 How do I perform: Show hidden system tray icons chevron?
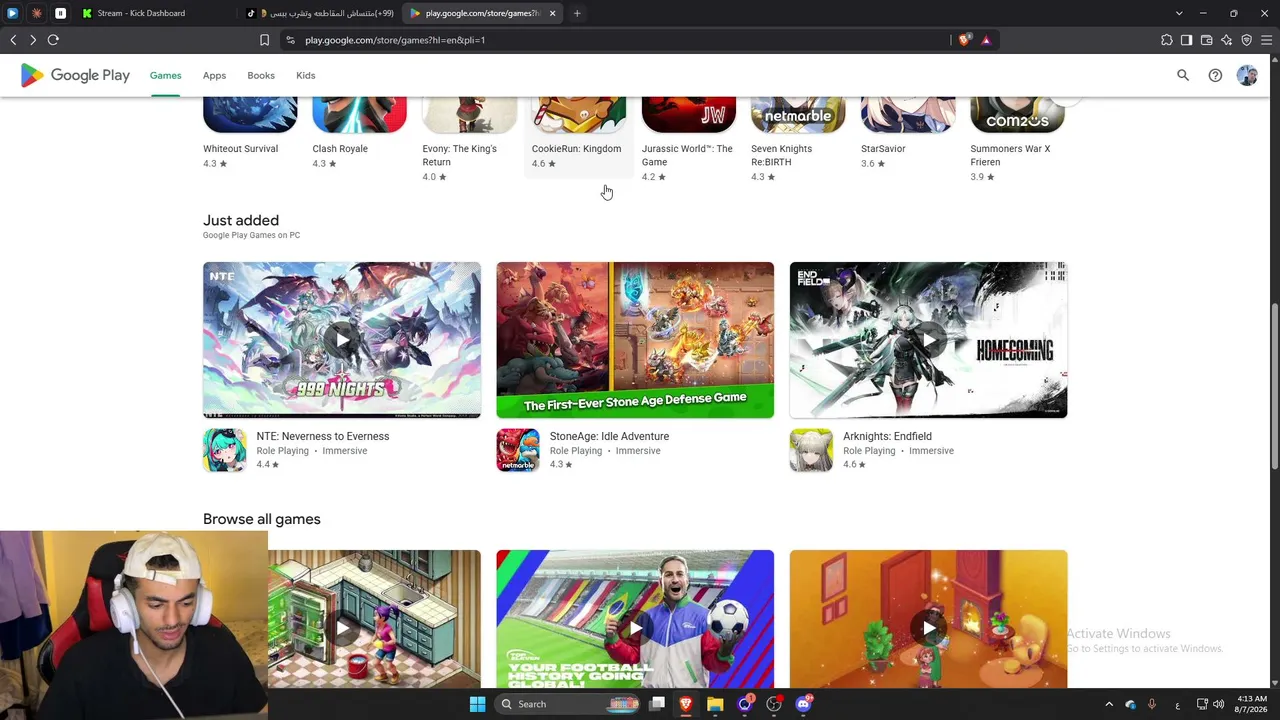tap(1109, 704)
